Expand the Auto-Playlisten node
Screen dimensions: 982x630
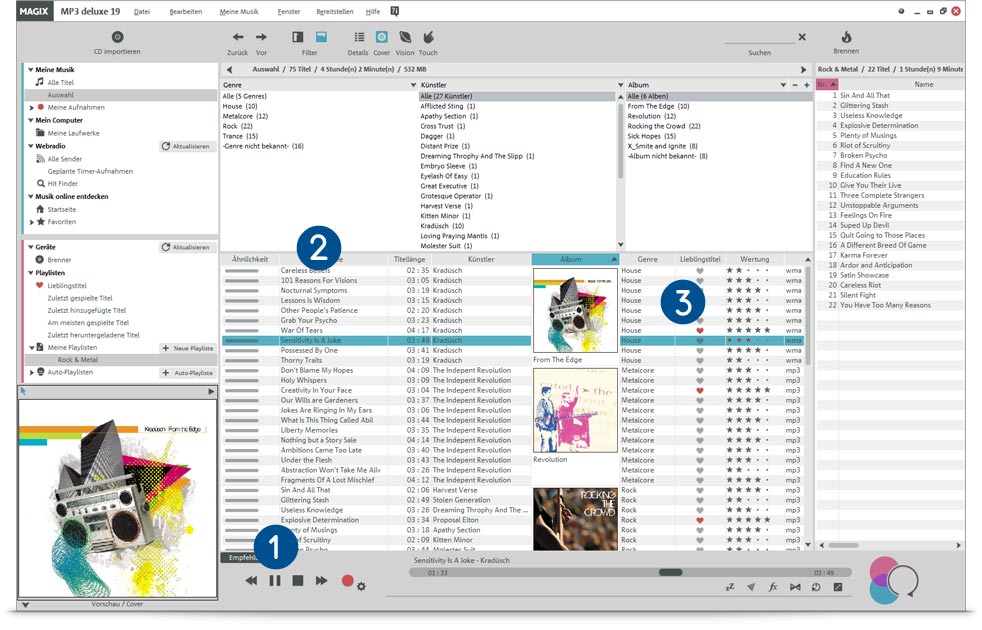coord(31,372)
